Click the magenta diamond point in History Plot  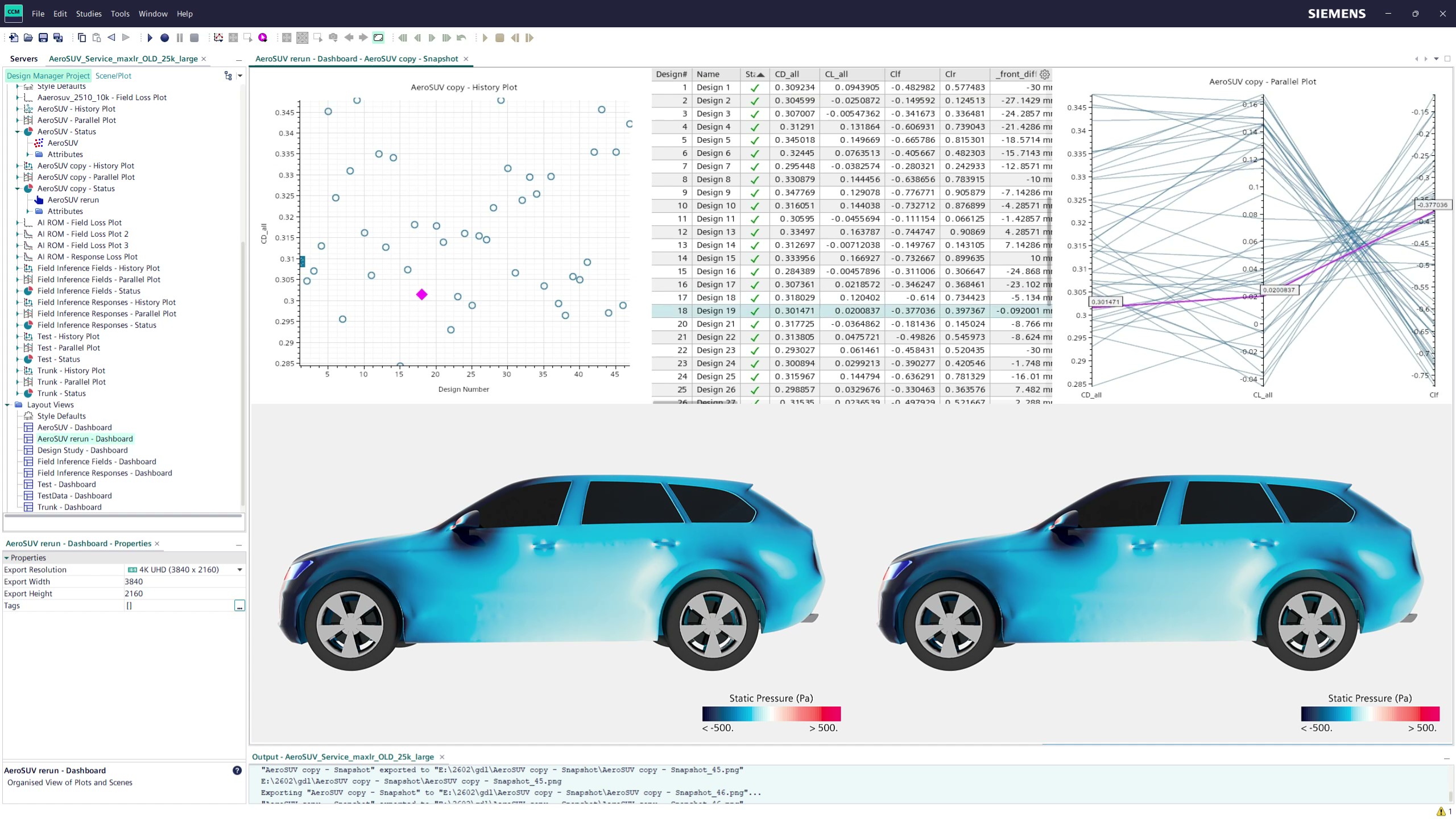pos(421,295)
